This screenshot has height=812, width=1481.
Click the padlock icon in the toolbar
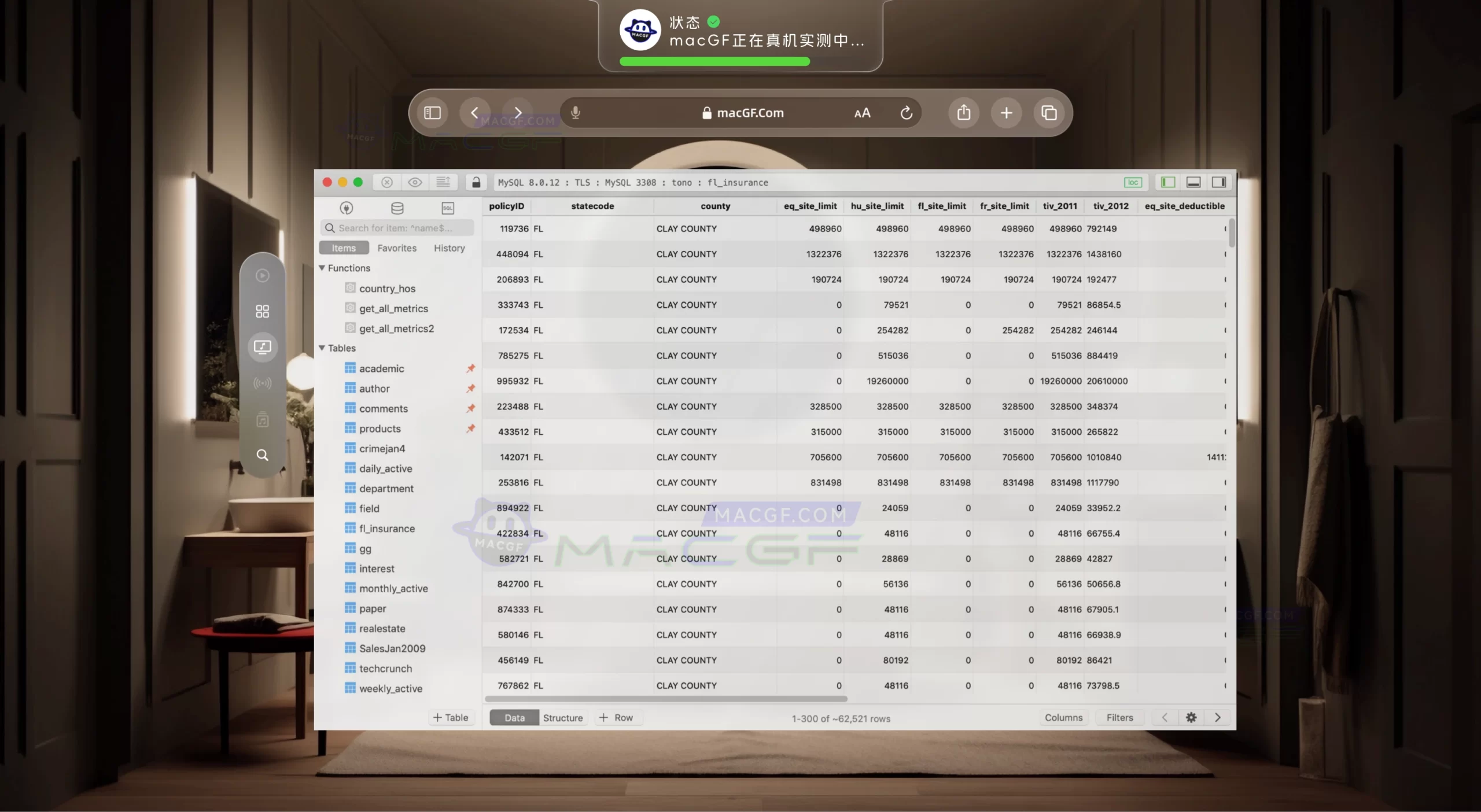tap(476, 182)
